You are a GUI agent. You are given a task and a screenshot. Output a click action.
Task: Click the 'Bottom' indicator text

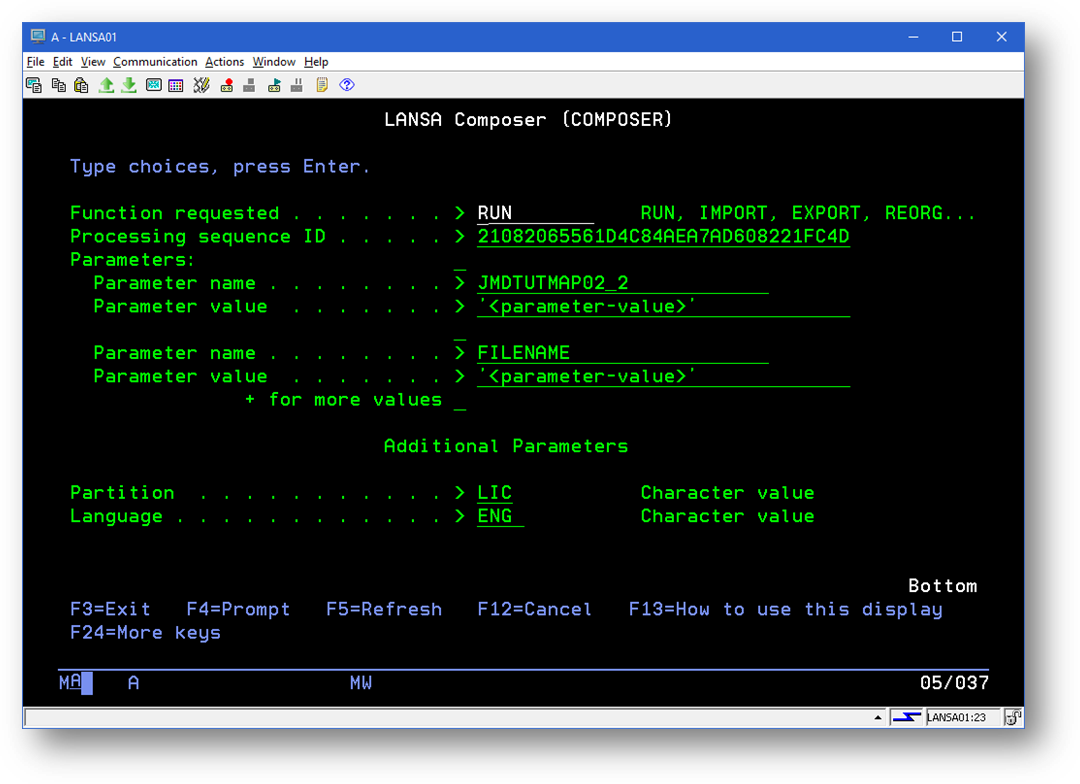[942, 586]
